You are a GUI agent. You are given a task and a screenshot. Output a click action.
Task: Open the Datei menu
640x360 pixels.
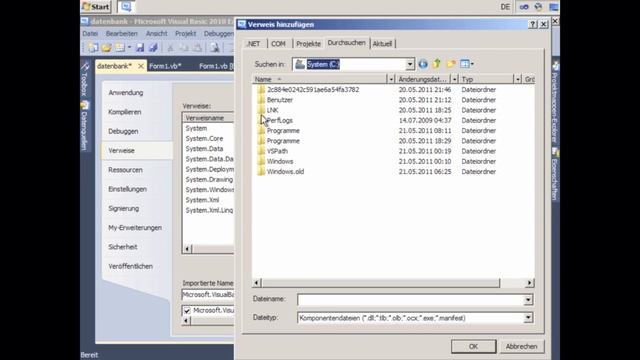90,33
